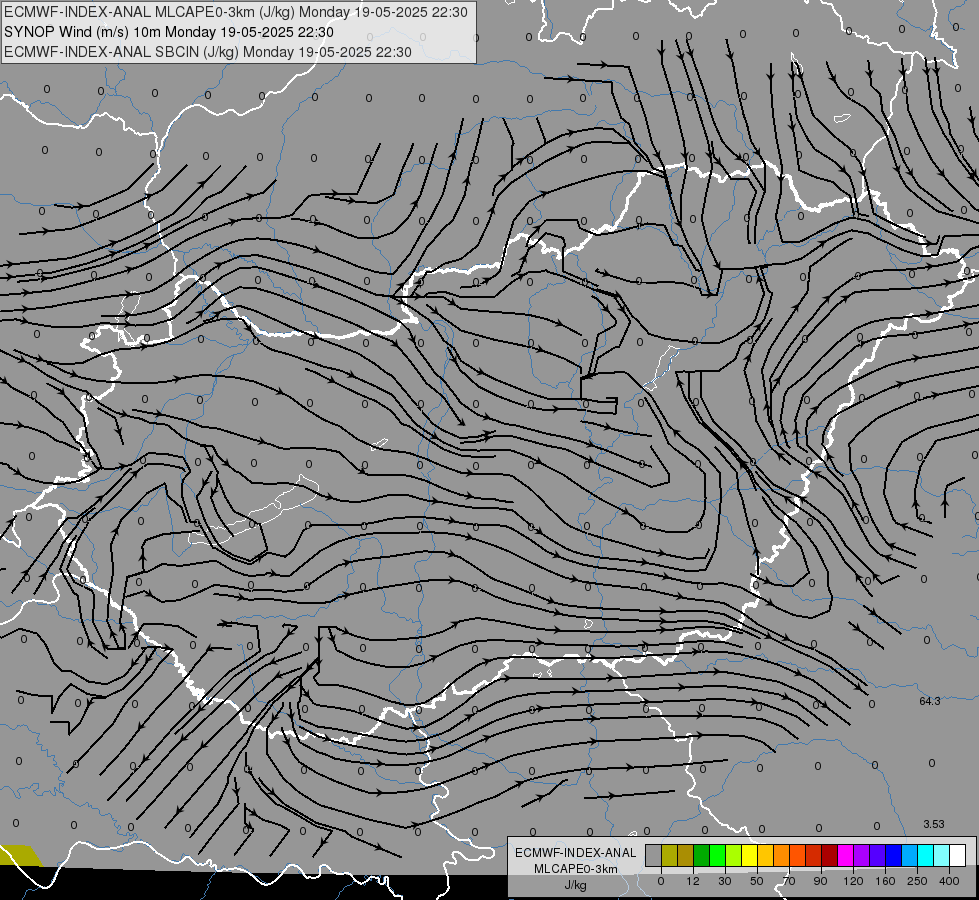This screenshot has height=900, width=979.
Task: Click the legend scale label 120
Action: [853, 881]
